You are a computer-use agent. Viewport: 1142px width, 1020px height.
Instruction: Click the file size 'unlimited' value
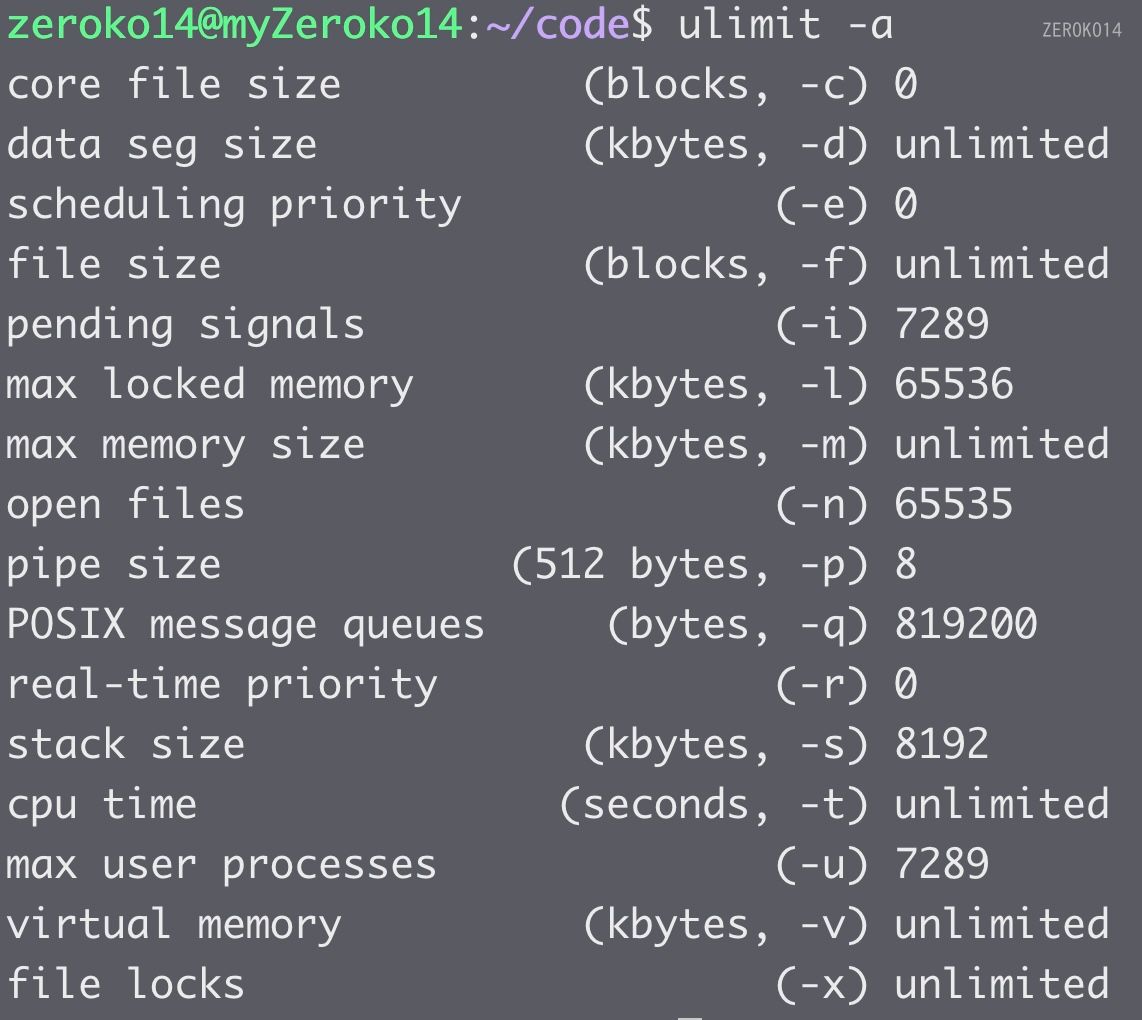point(1001,265)
